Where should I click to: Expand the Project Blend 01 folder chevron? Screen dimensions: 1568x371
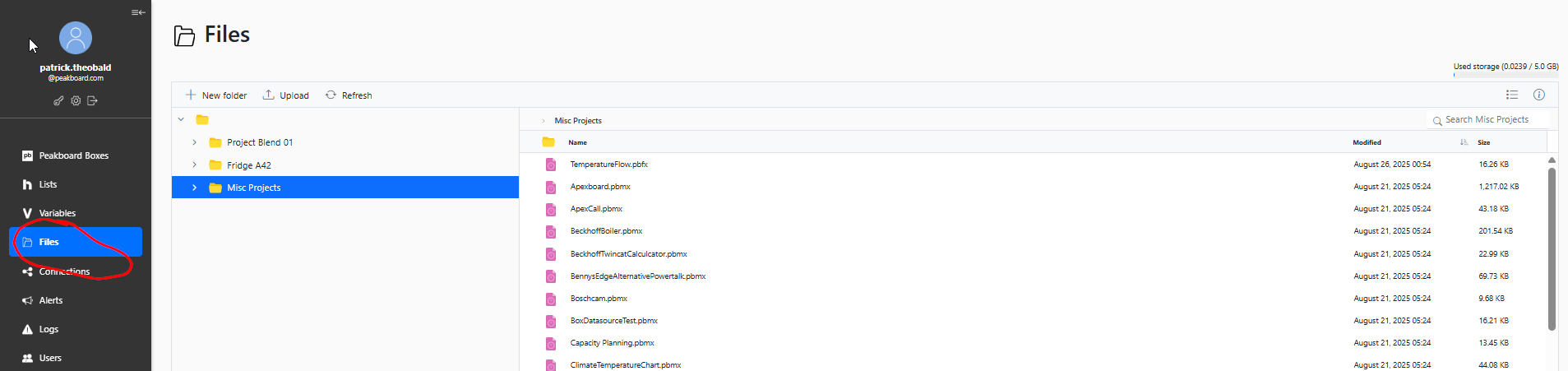(x=194, y=142)
